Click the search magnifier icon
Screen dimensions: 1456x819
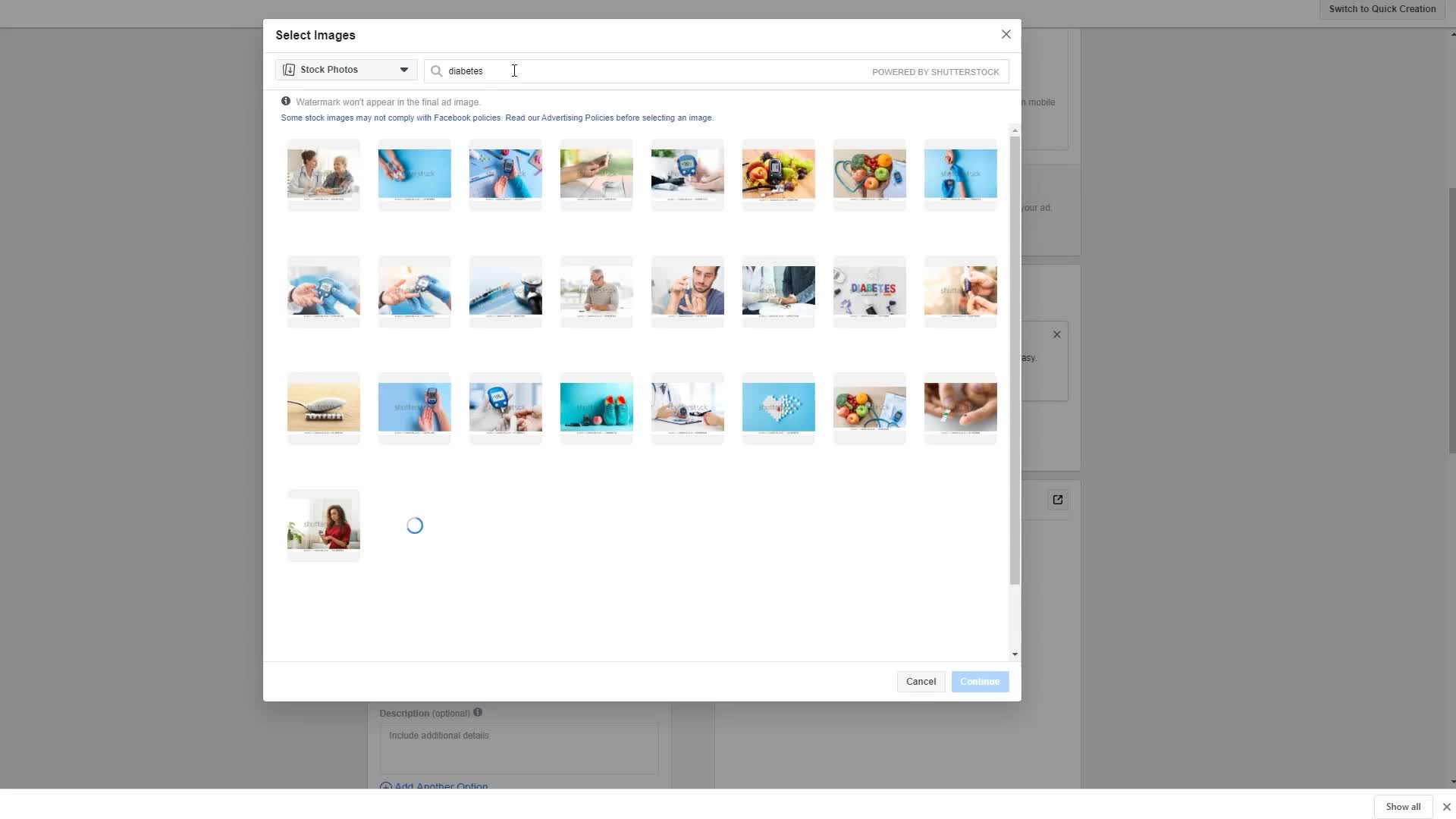(x=436, y=71)
